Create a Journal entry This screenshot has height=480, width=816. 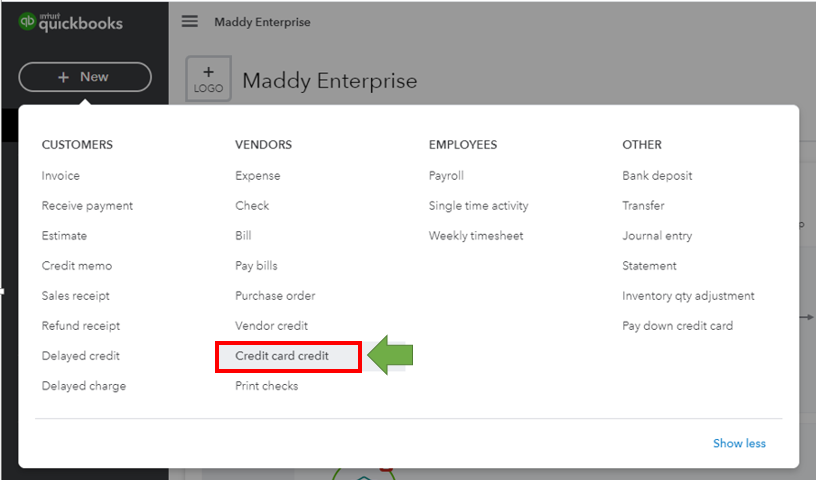pyautogui.click(x=657, y=236)
